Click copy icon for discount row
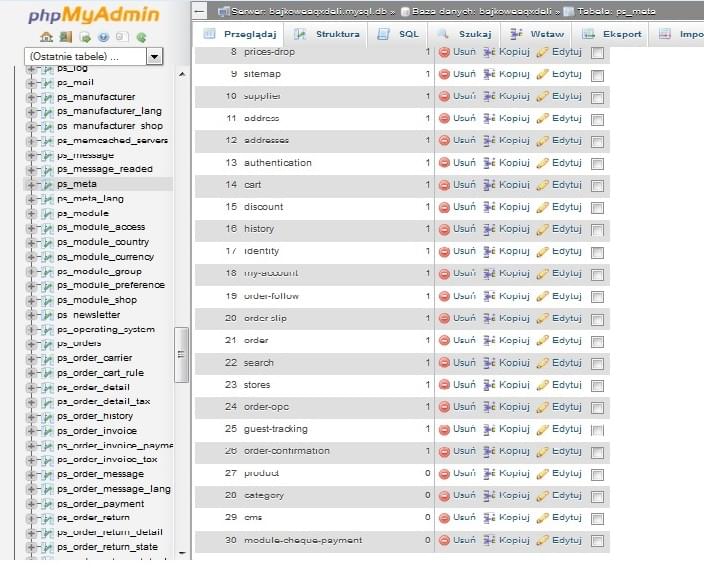The image size is (704, 575). pos(489,207)
